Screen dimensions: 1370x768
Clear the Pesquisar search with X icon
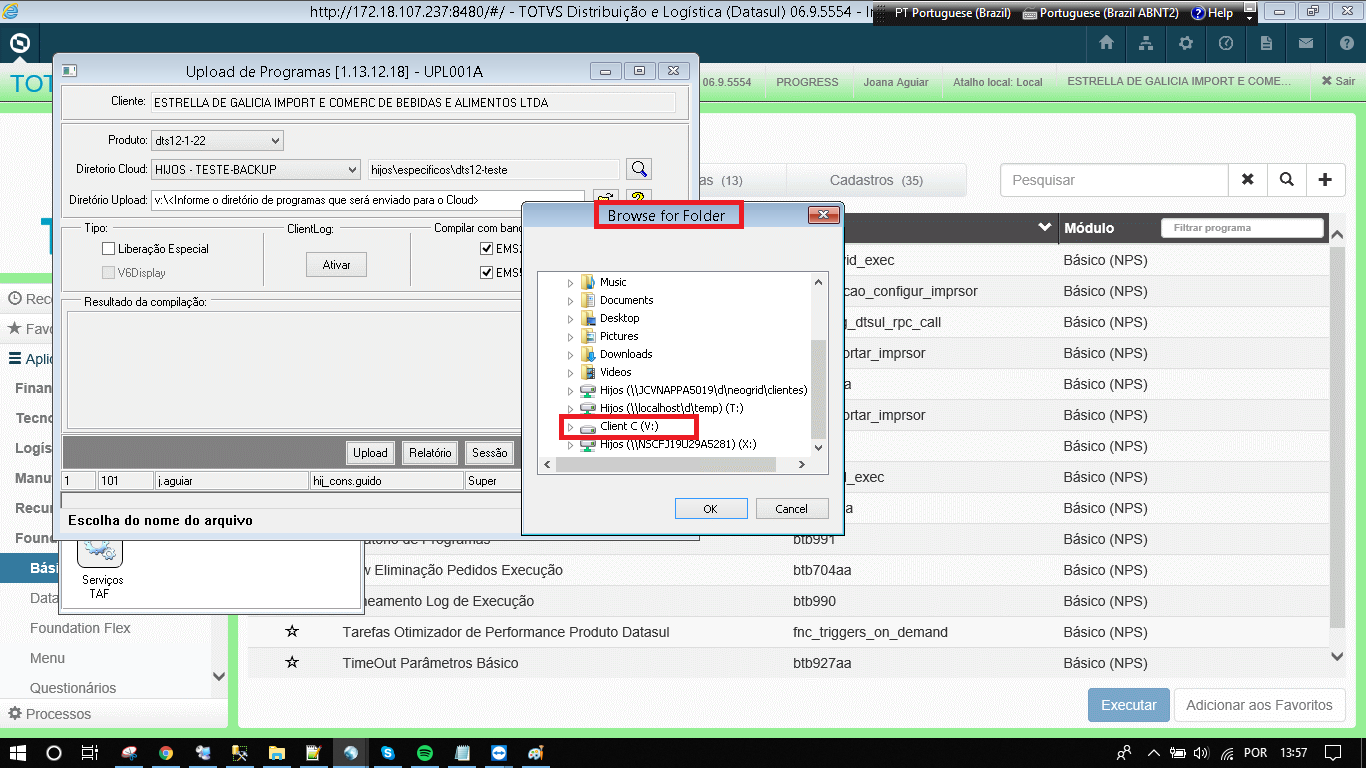point(1247,180)
